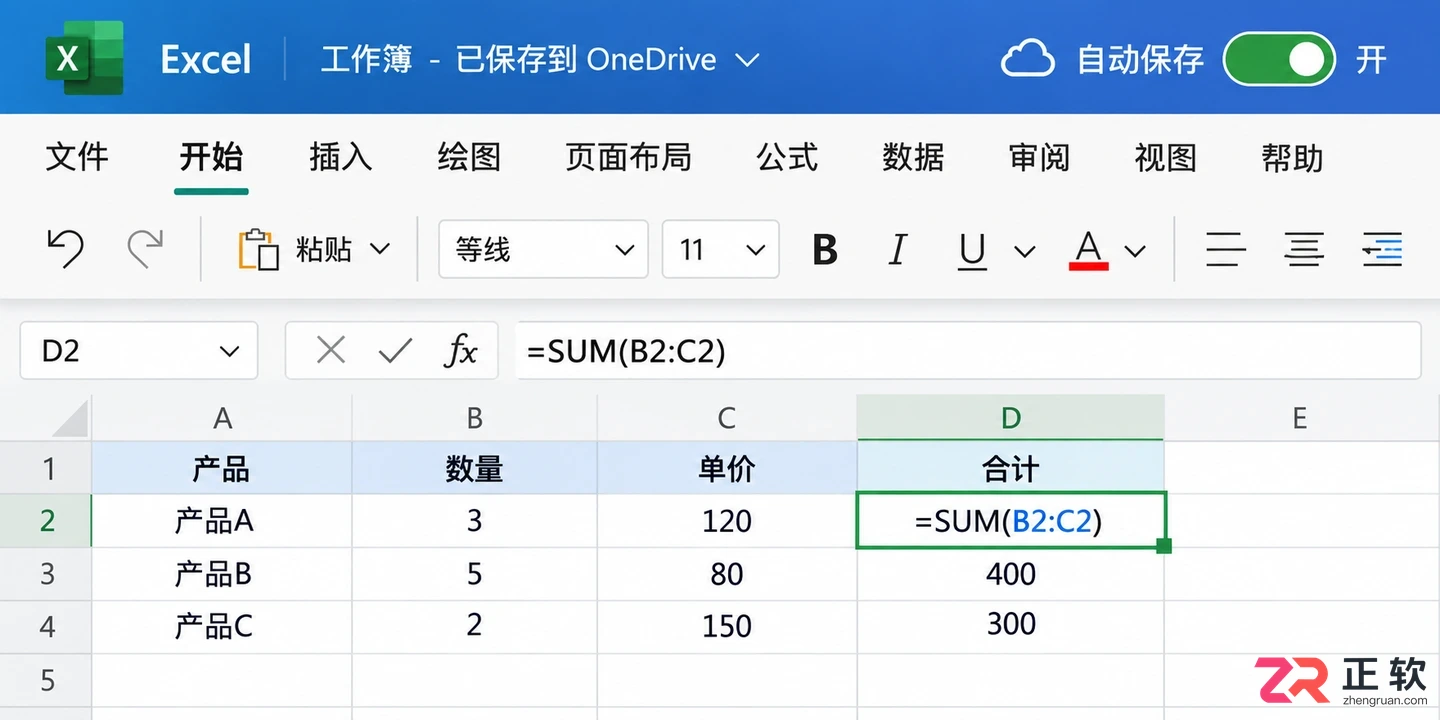Click the cloud save status icon
Screen dimensions: 1440x720
point(1027,59)
